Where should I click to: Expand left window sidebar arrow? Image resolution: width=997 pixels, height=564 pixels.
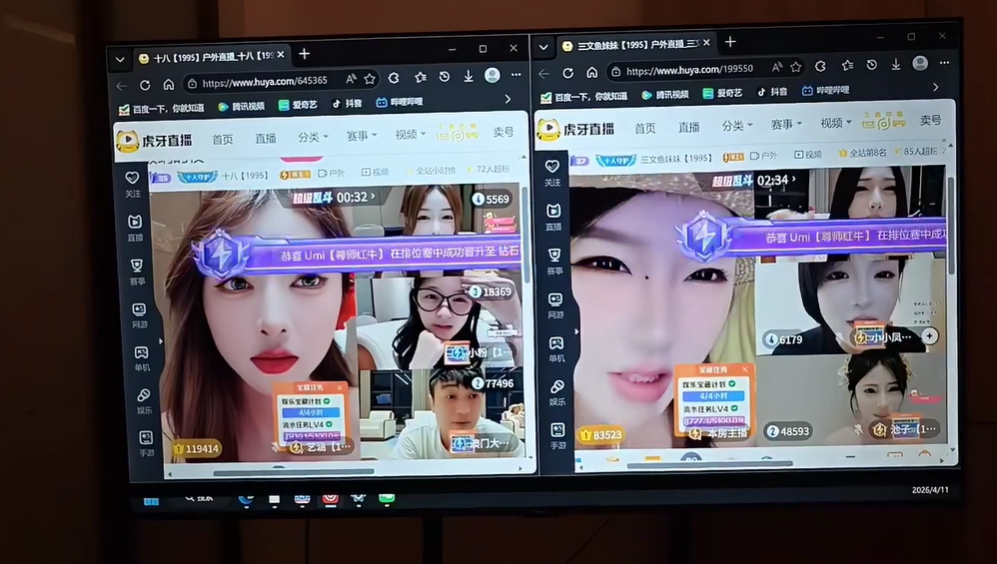[160, 341]
